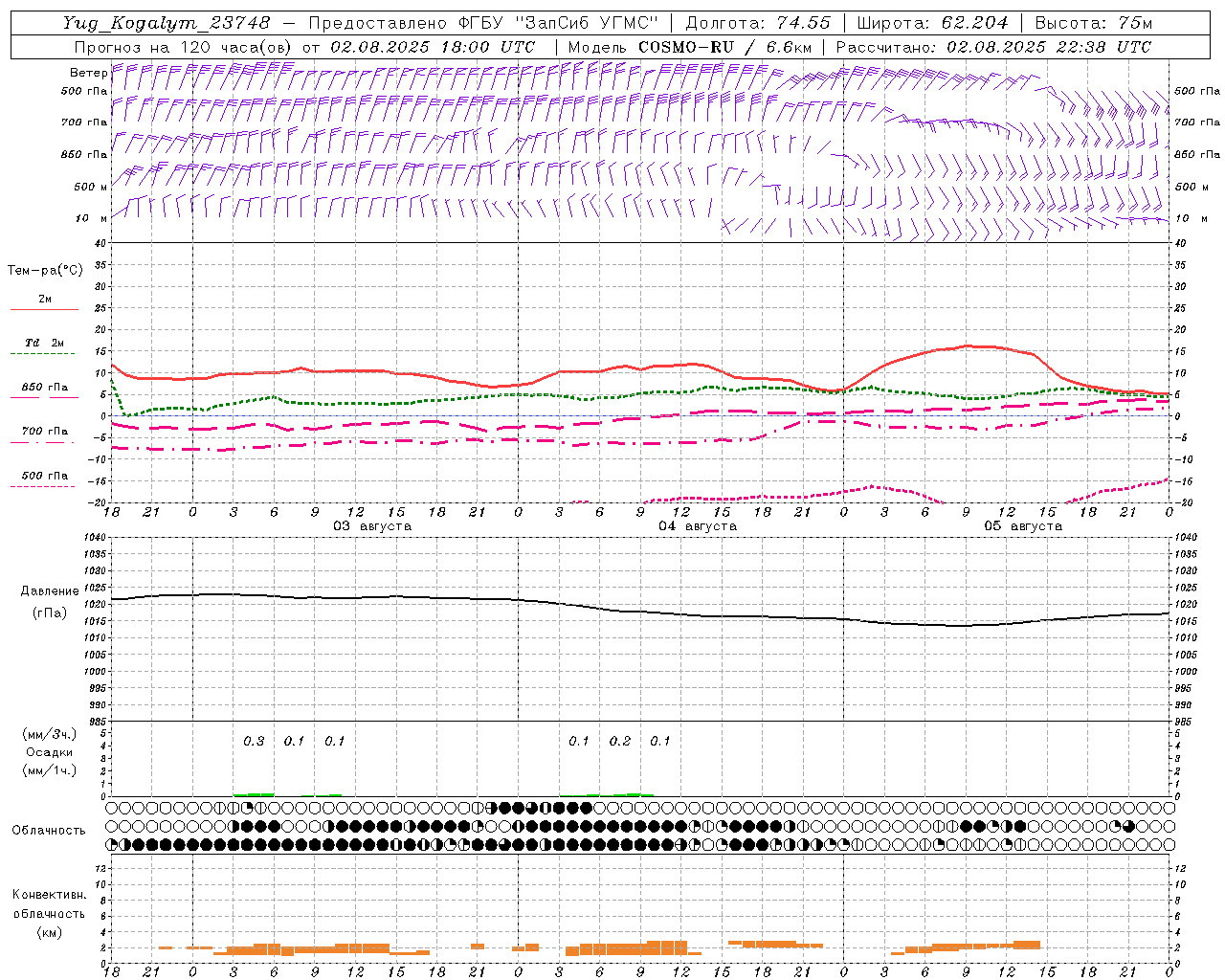Click the Облачность cloudiness label
Image resolution: width=1225 pixels, height=980 pixels.
pyautogui.click(x=49, y=830)
